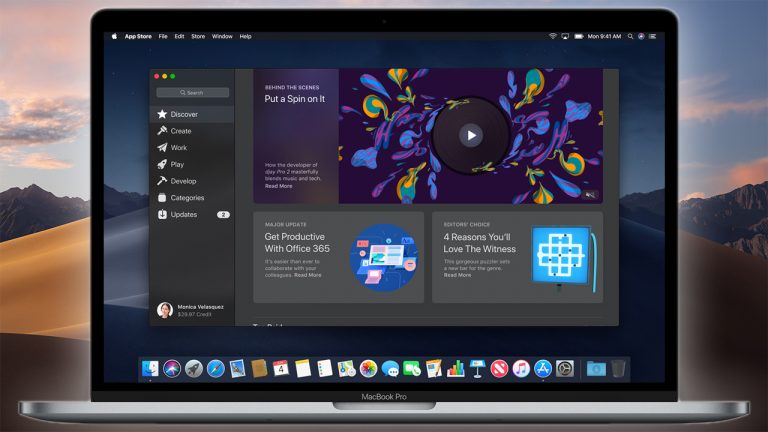Open System Preferences gear in Dock
768x432 pixels.
(x=565, y=368)
